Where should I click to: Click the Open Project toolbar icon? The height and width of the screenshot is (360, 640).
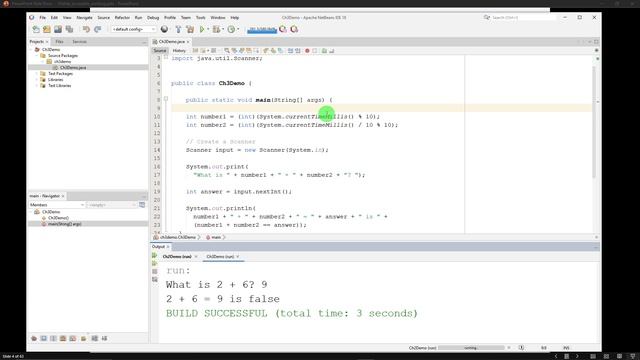click(x=58, y=29)
